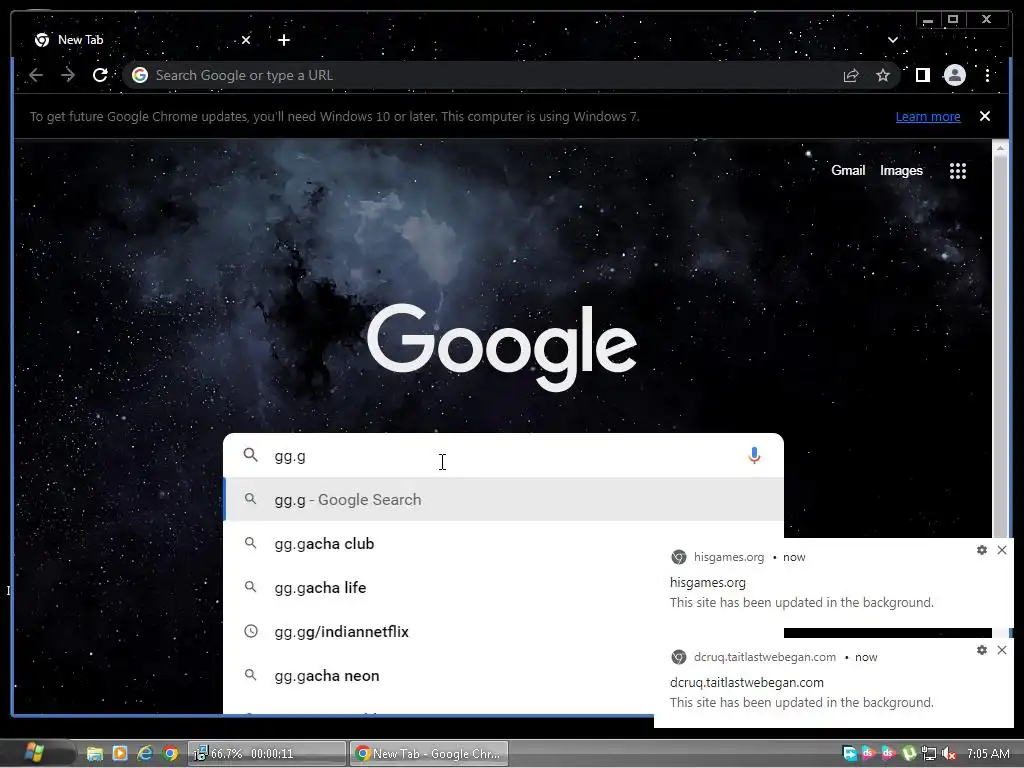Click the share page icon in address bar
The width and height of the screenshot is (1024, 768).
[x=851, y=75]
